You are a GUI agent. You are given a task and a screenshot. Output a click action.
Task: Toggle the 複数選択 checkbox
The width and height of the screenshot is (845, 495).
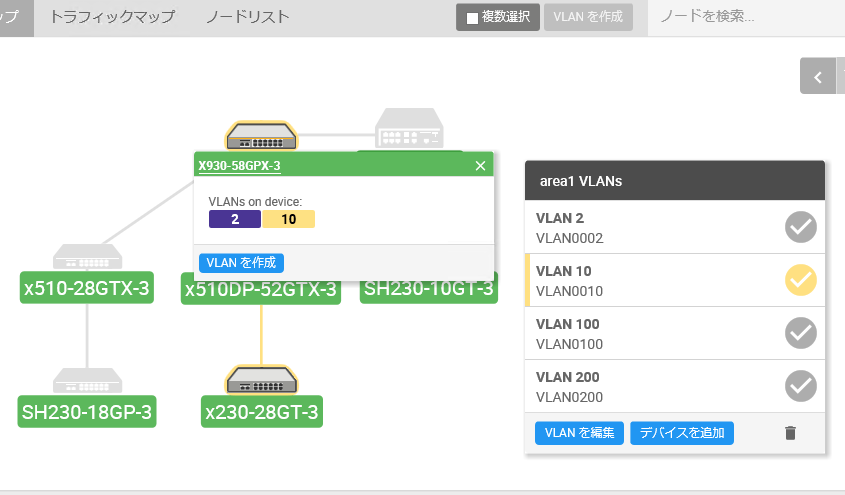coord(473,18)
